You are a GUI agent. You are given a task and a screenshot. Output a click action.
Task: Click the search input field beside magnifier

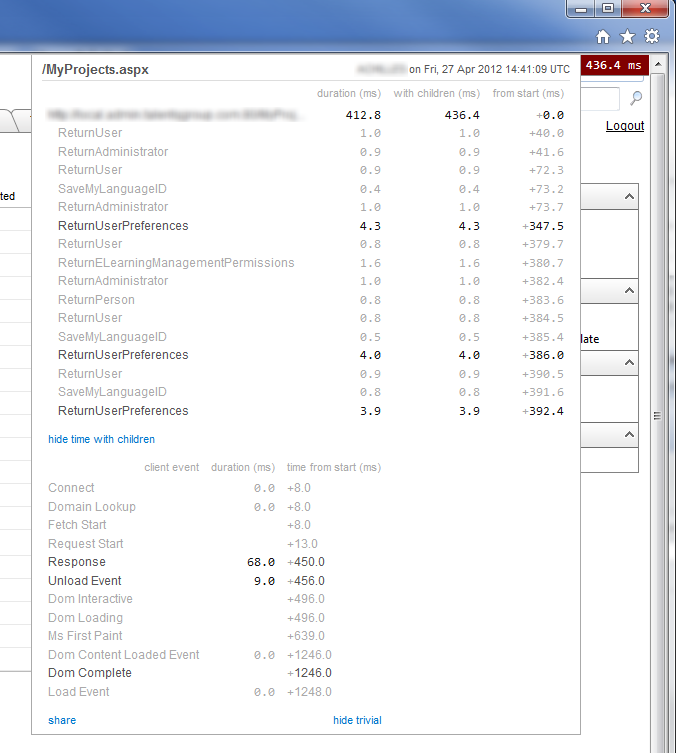[x=600, y=98]
